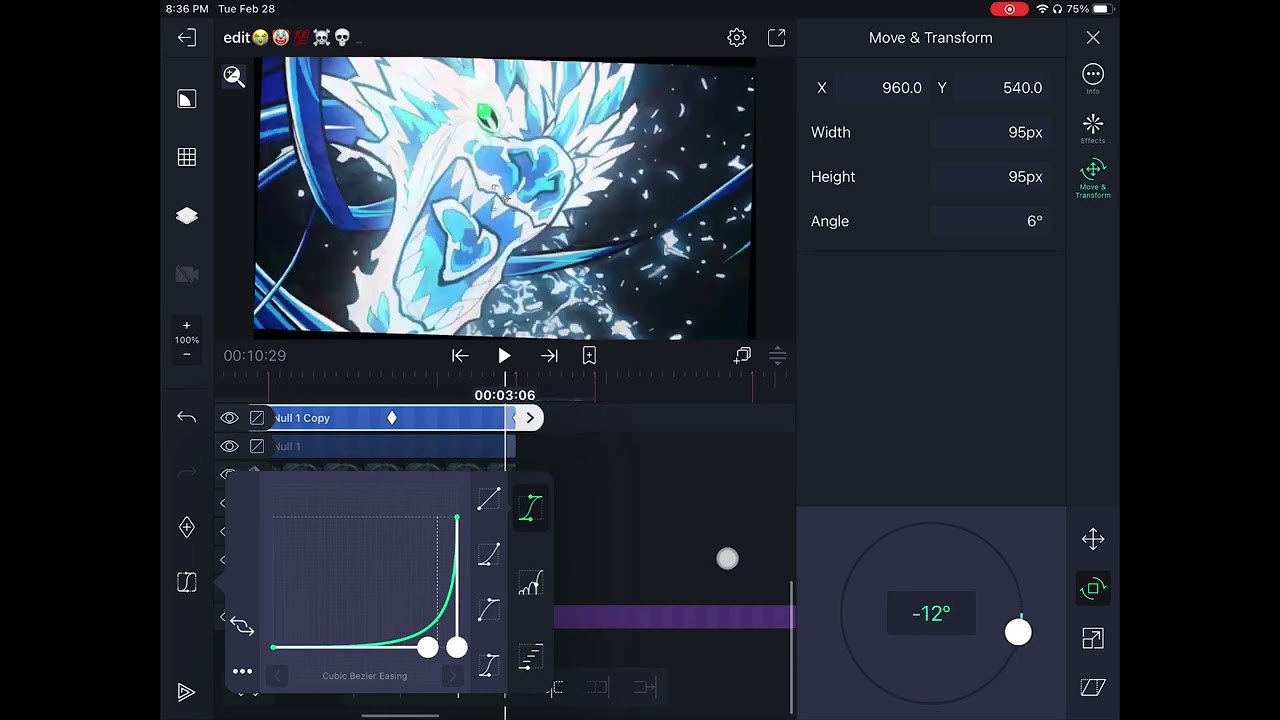Select the Null 1 layer bar
Image resolution: width=1280 pixels, height=720 pixels.
pyautogui.click(x=393, y=446)
